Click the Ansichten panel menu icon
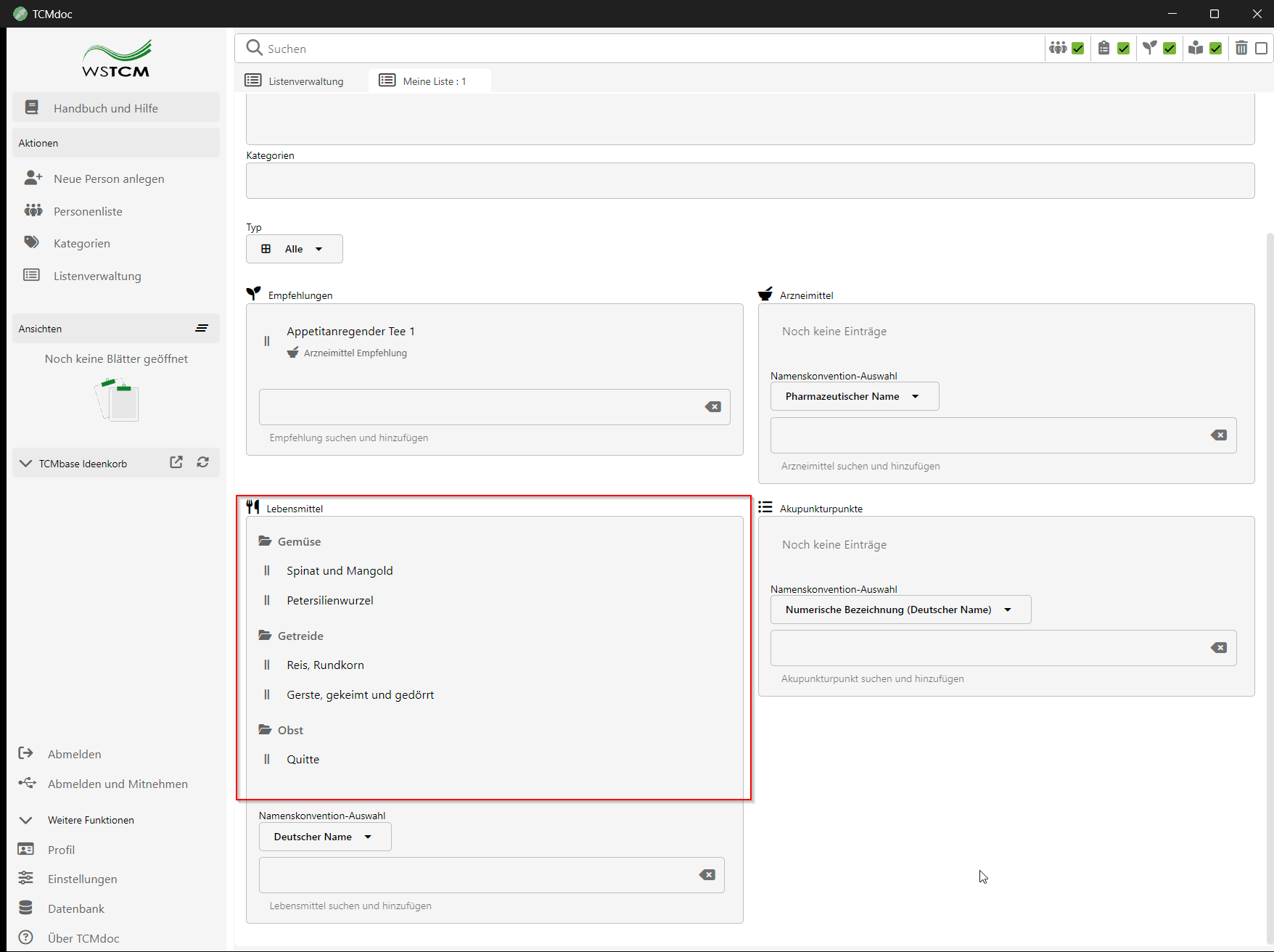Screen dimensions: 1274x952 coord(202,329)
